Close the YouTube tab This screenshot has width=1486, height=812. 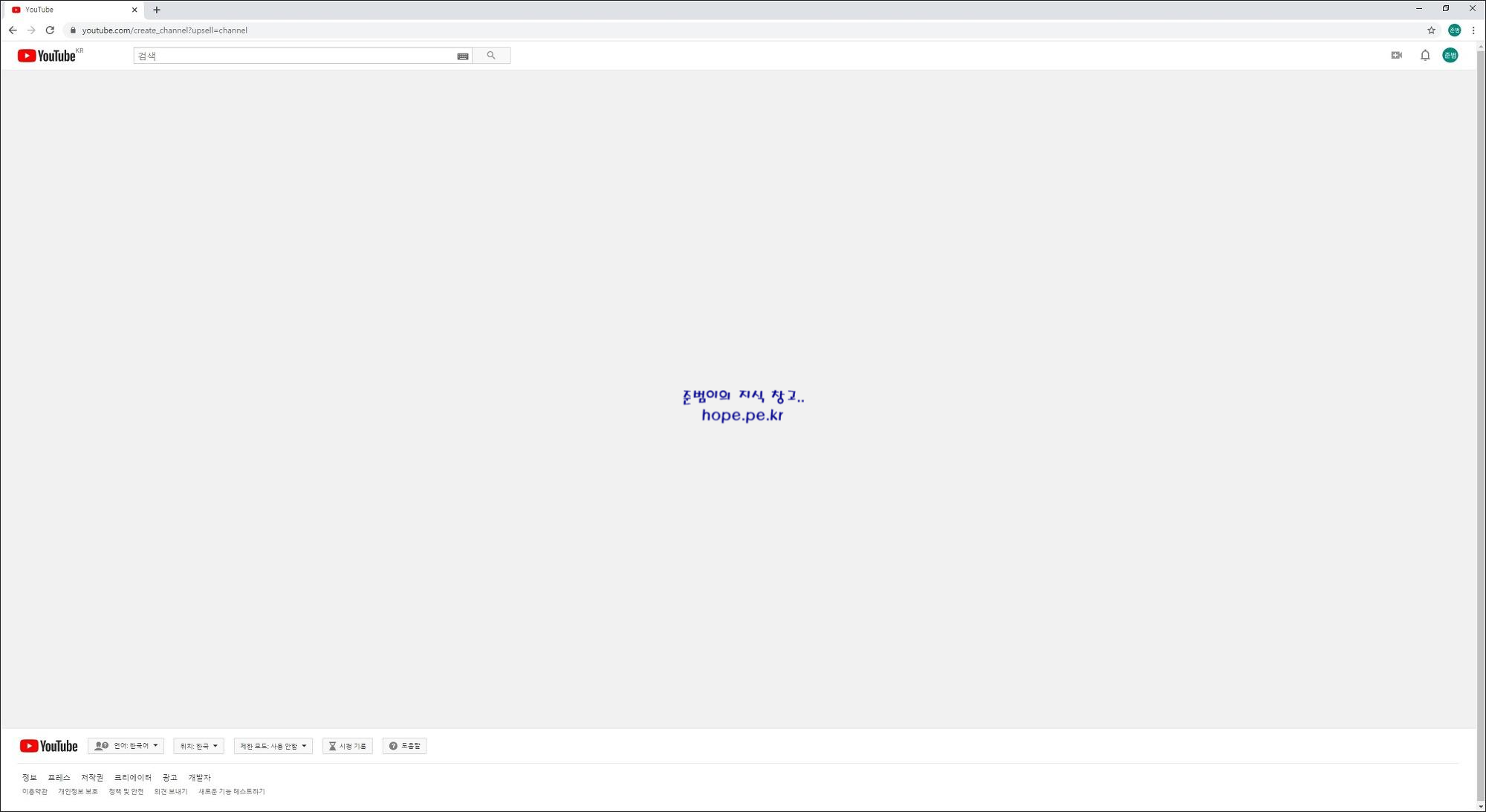pyautogui.click(x=134, y=10)
